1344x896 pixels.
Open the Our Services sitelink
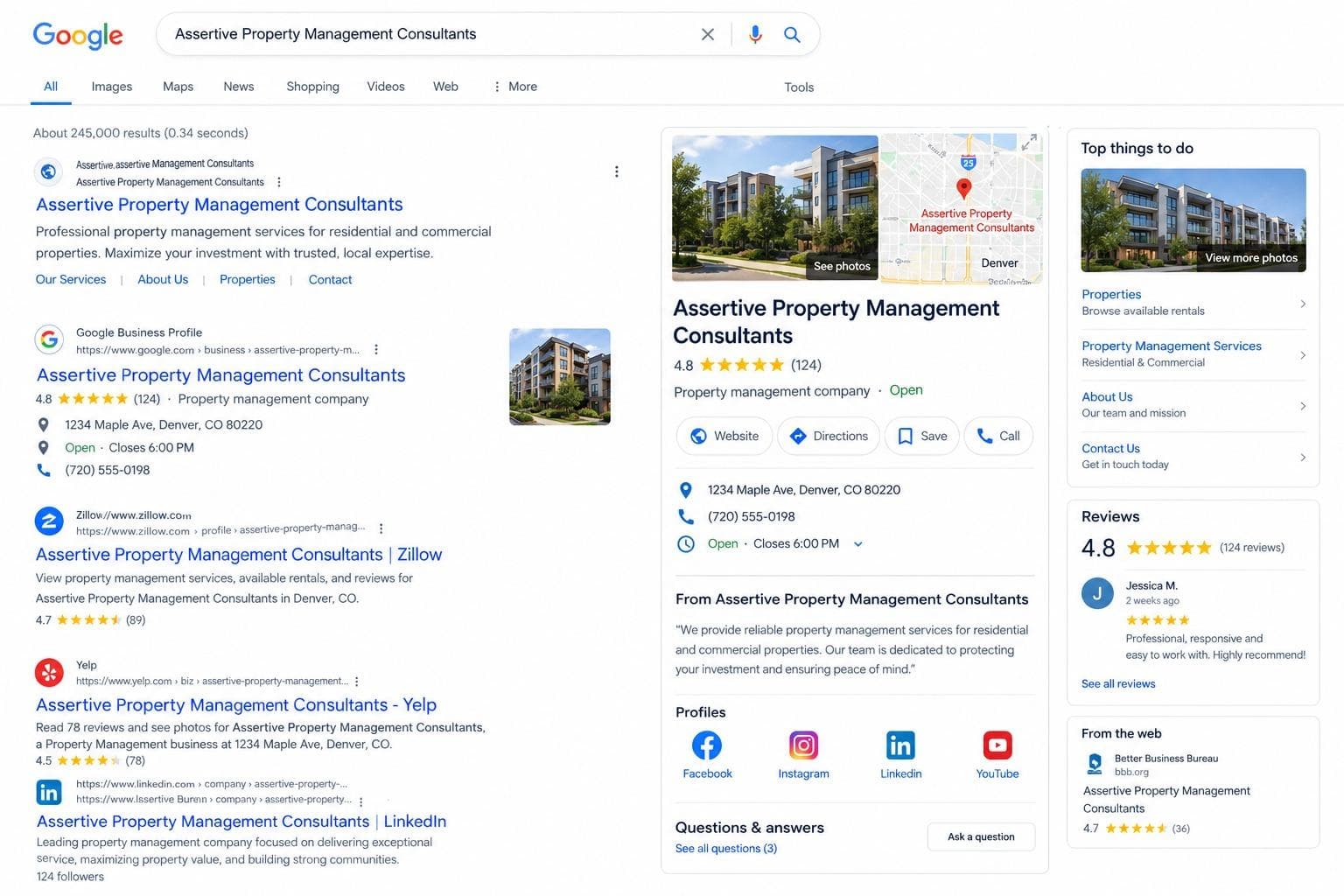[x=71, y=279]
